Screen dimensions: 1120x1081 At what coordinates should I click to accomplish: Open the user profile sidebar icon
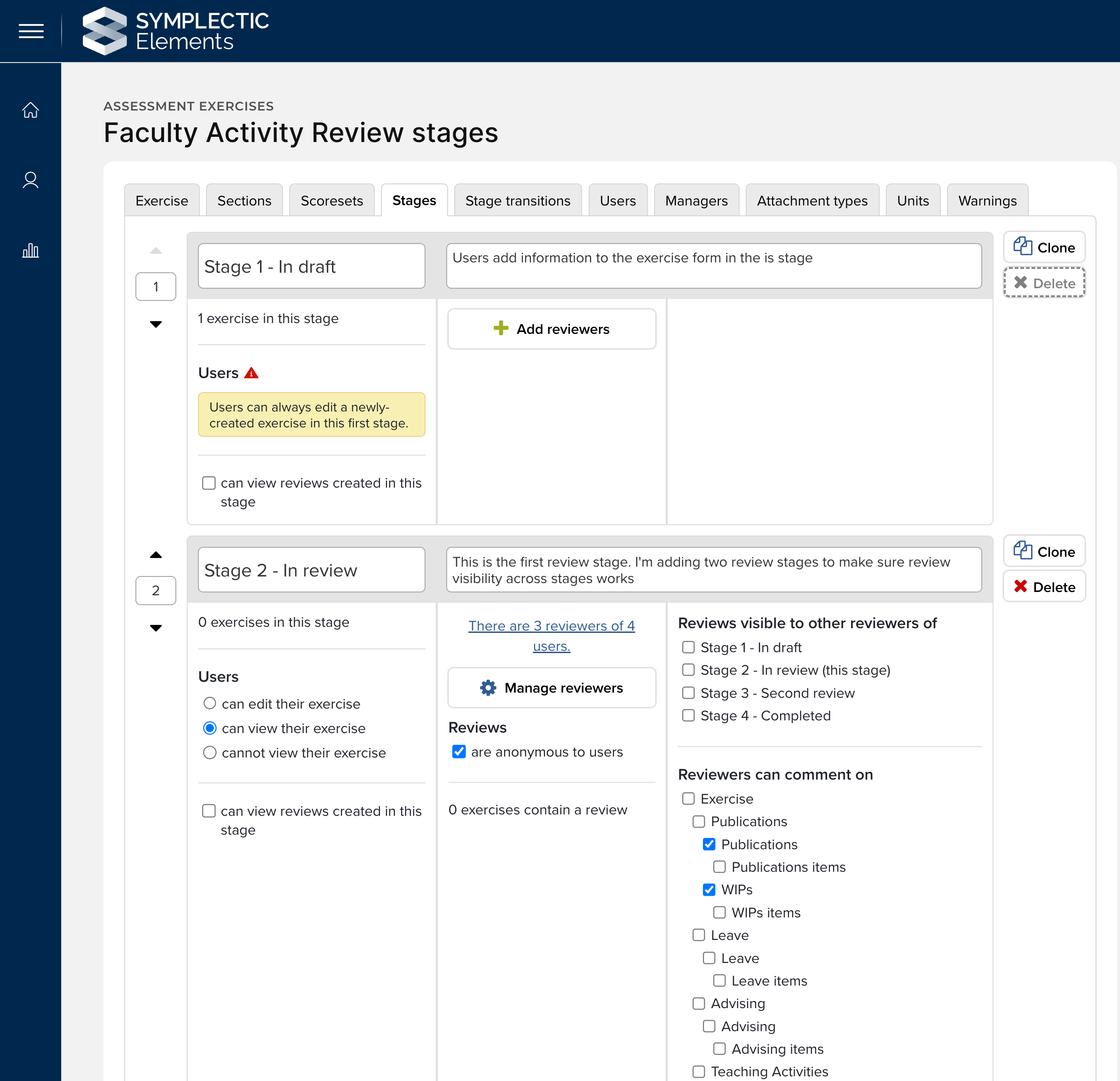pos(30,180)
